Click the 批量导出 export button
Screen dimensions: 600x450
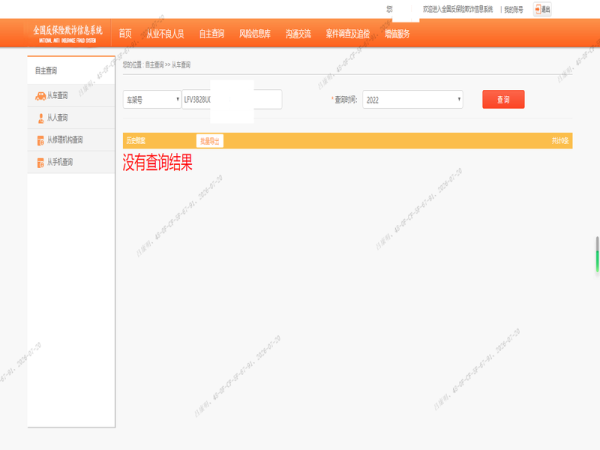pos(210,141)
